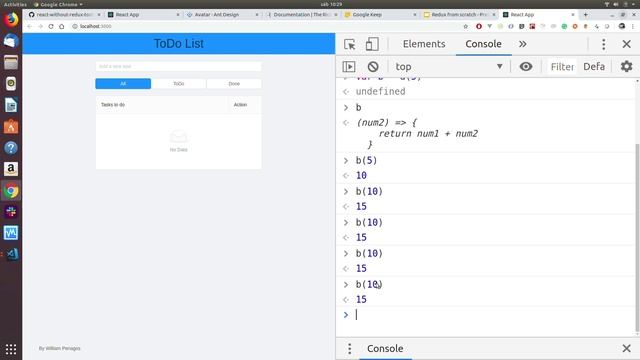Switch to the Console tab in DevTools
The image size is (640, 360).
pos(483,44)
